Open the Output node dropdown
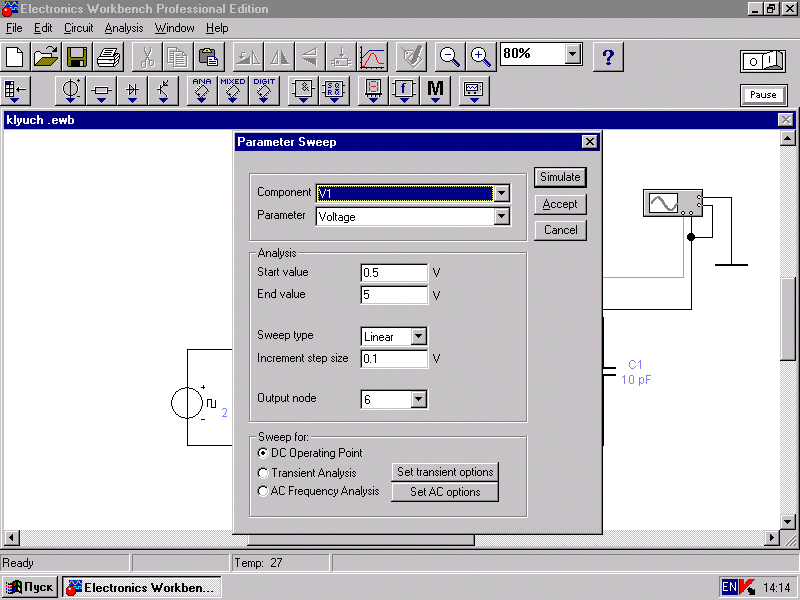The image size is (800, 600). click(418, 399)
